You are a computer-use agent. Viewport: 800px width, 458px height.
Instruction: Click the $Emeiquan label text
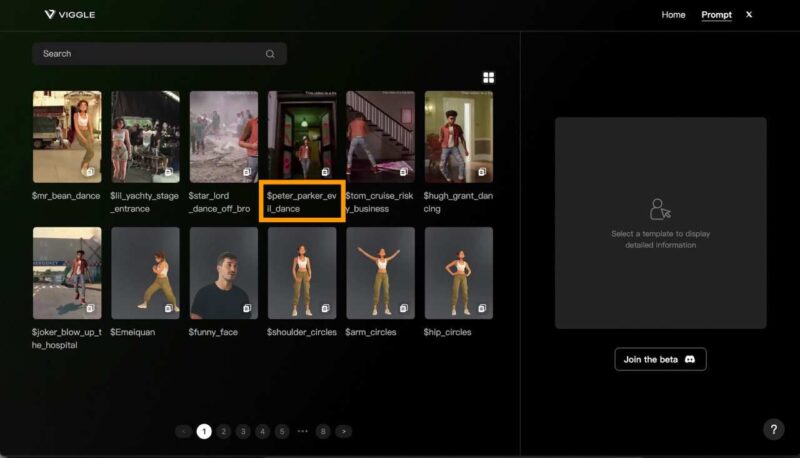click(133, 332)
